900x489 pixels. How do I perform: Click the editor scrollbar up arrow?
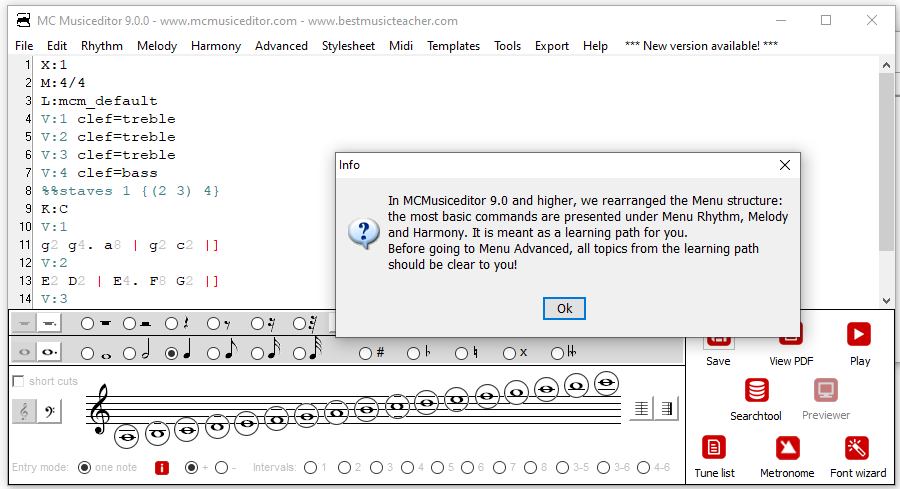(x=886, y=65)
